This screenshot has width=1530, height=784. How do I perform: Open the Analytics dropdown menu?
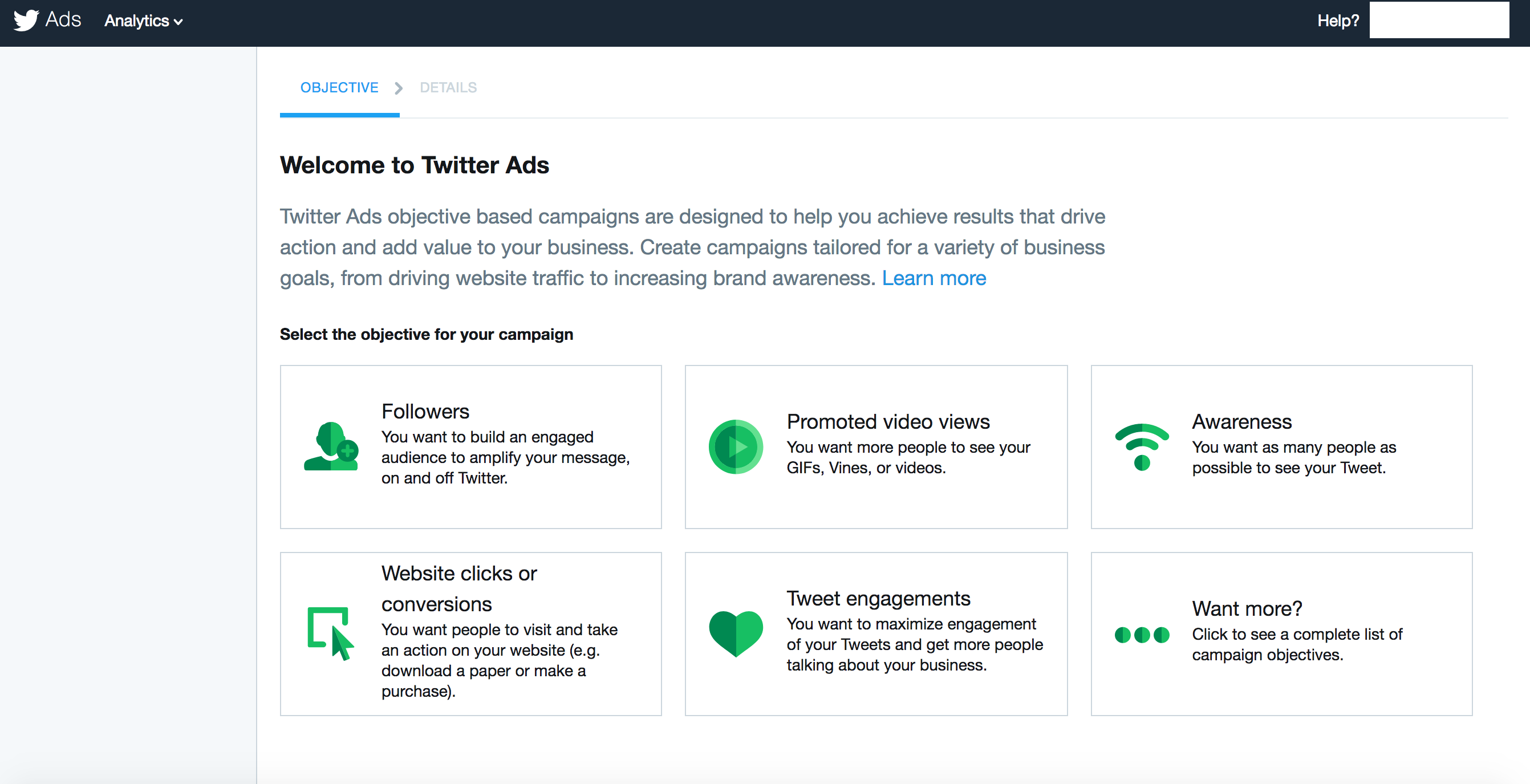coord(143,21)
